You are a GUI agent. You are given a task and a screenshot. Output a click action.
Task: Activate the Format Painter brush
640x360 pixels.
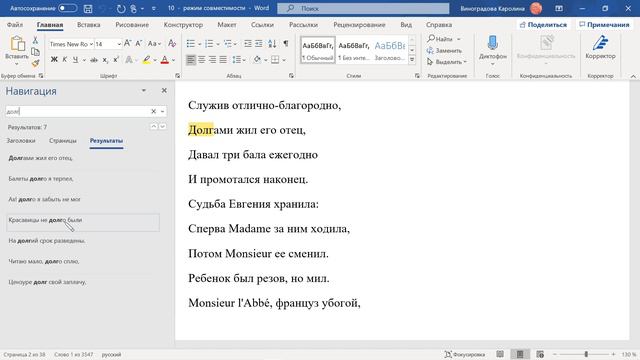(x=35, y=63)
